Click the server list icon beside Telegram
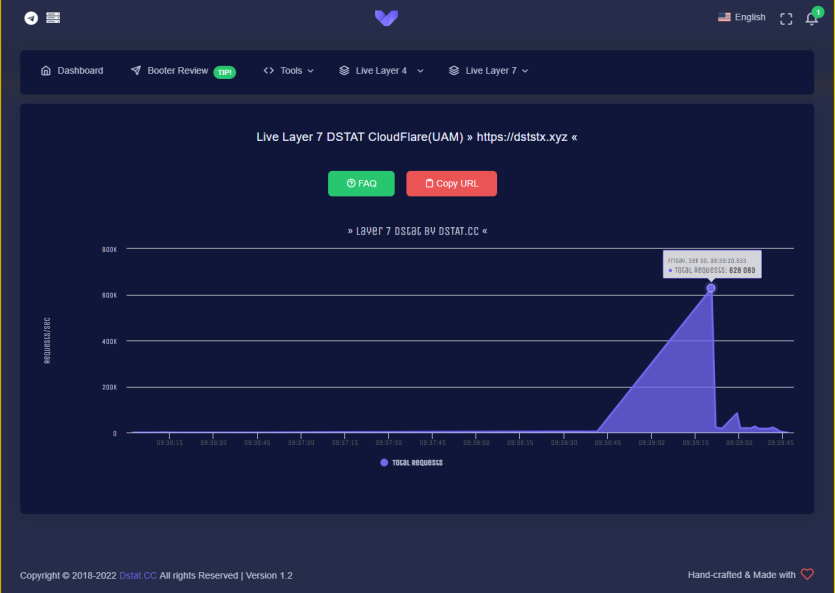Screen dimensions: 835x593 (52, 17)
